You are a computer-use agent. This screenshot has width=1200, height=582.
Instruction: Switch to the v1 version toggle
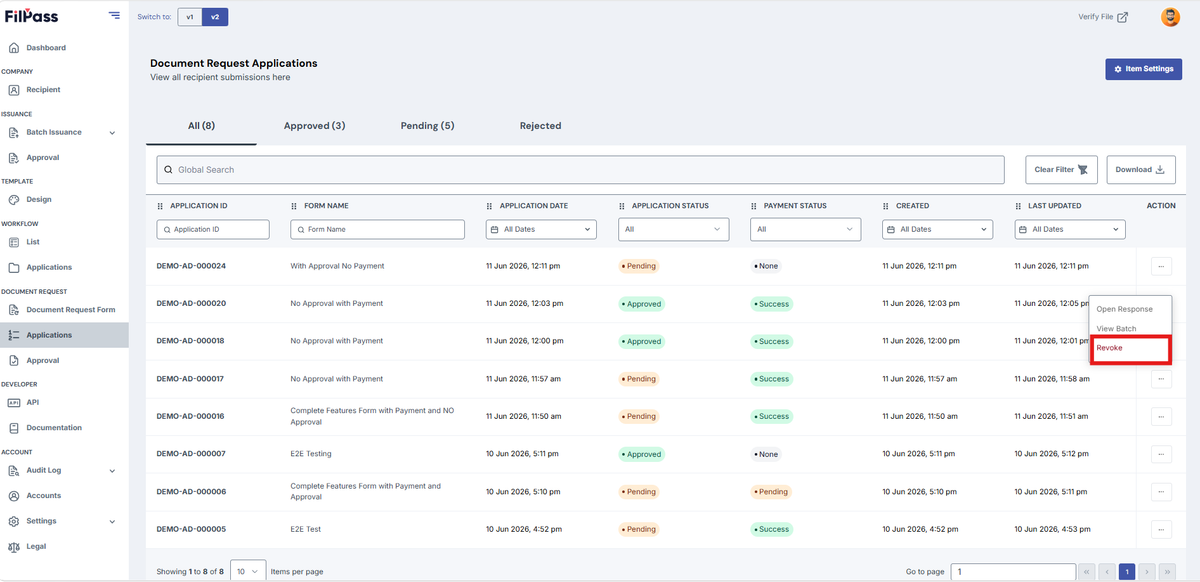tap(190, 17)
